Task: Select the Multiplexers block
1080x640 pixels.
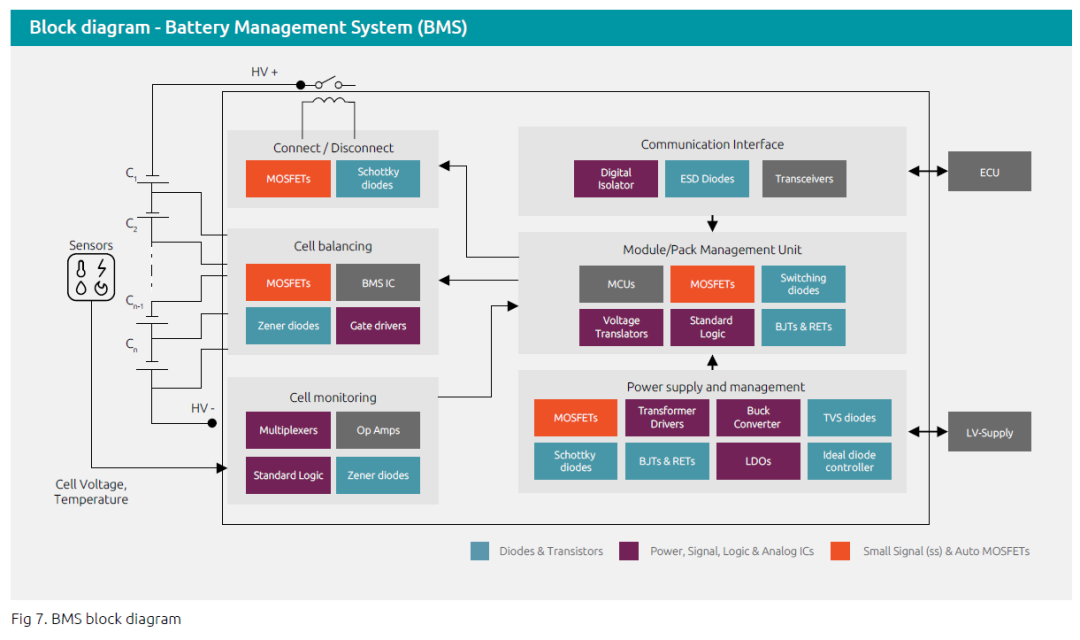Action: 288,430
